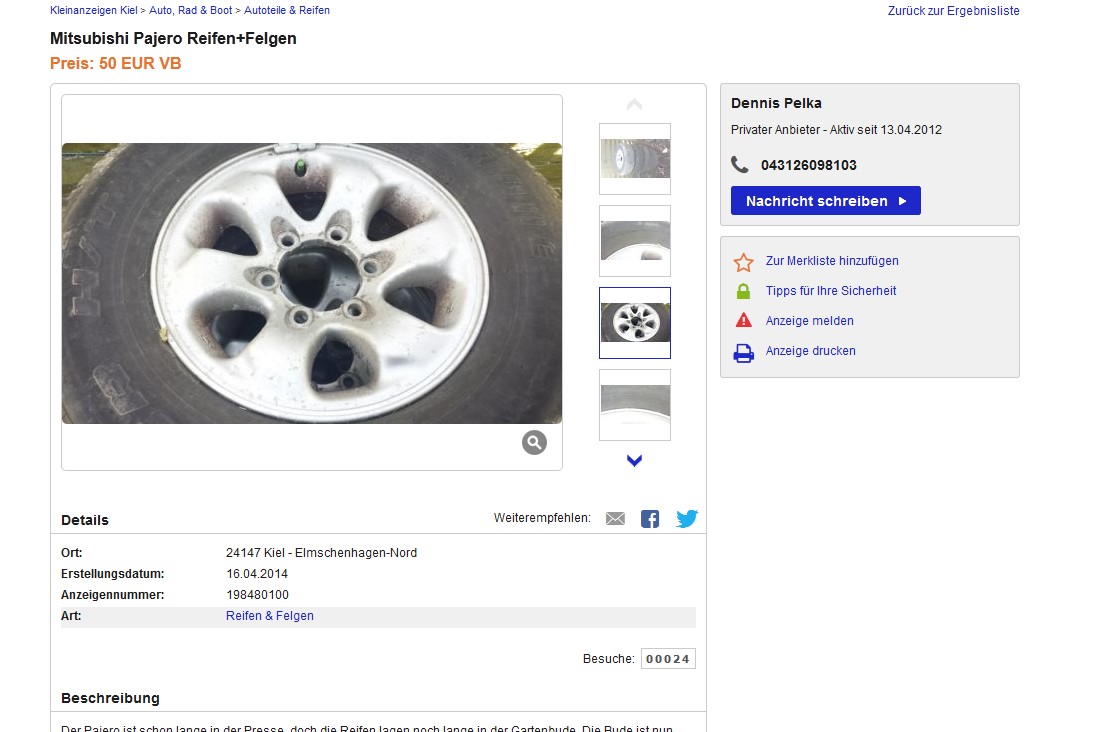Share the listing on Twitter
This screenshot has height=732, width=1107.
click(x=686, y=518)
